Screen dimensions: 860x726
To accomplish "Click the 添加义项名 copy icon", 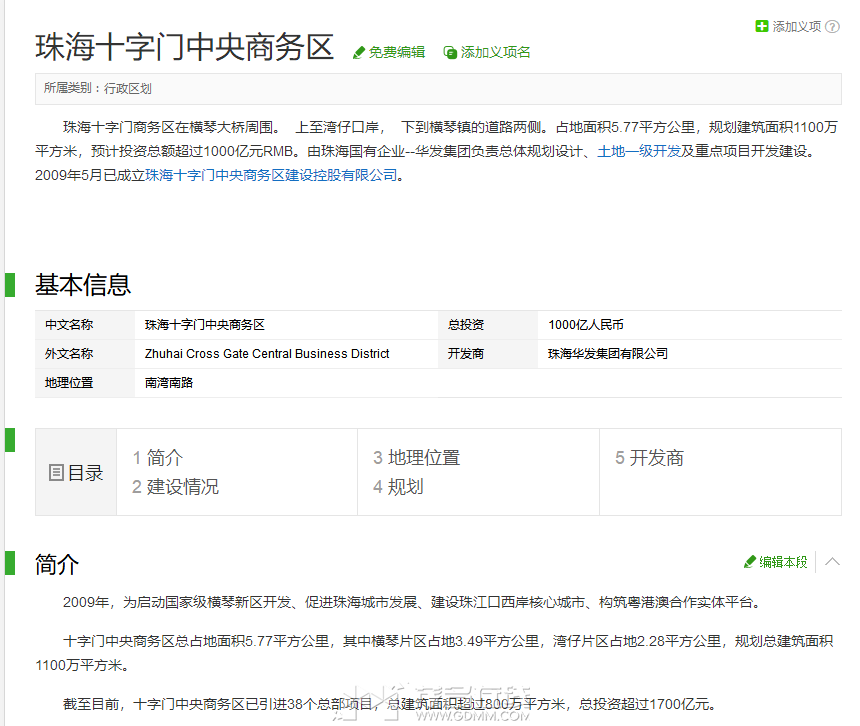I will pyautogui.click(x=450, y=53).
